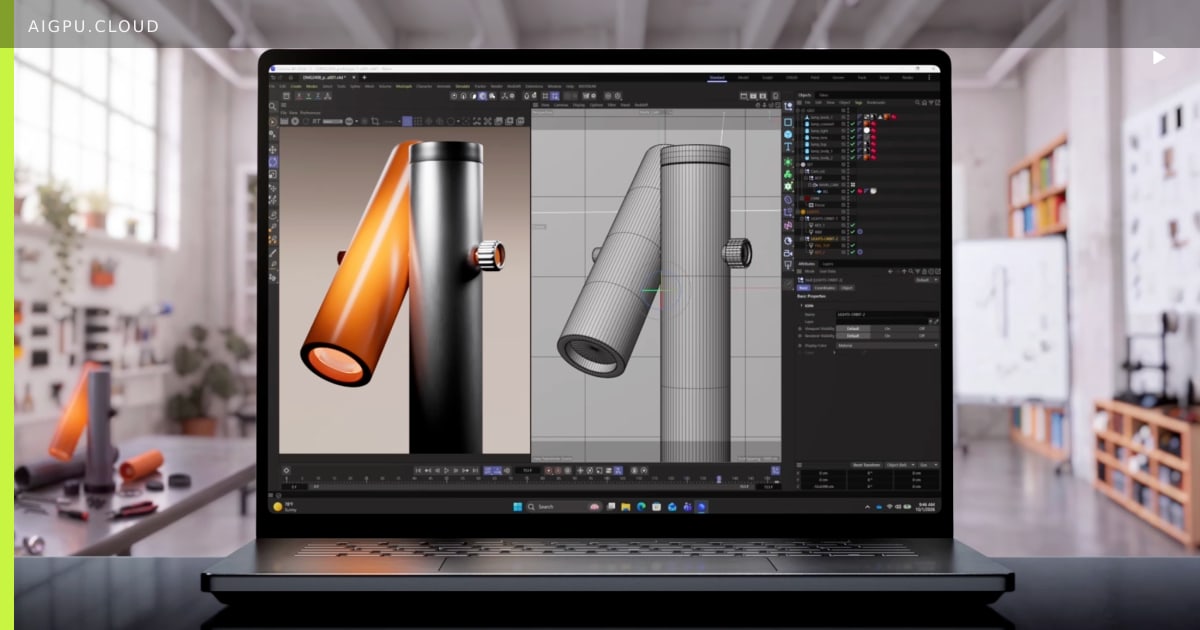Open the MoGraph menu

click(404, 87)
